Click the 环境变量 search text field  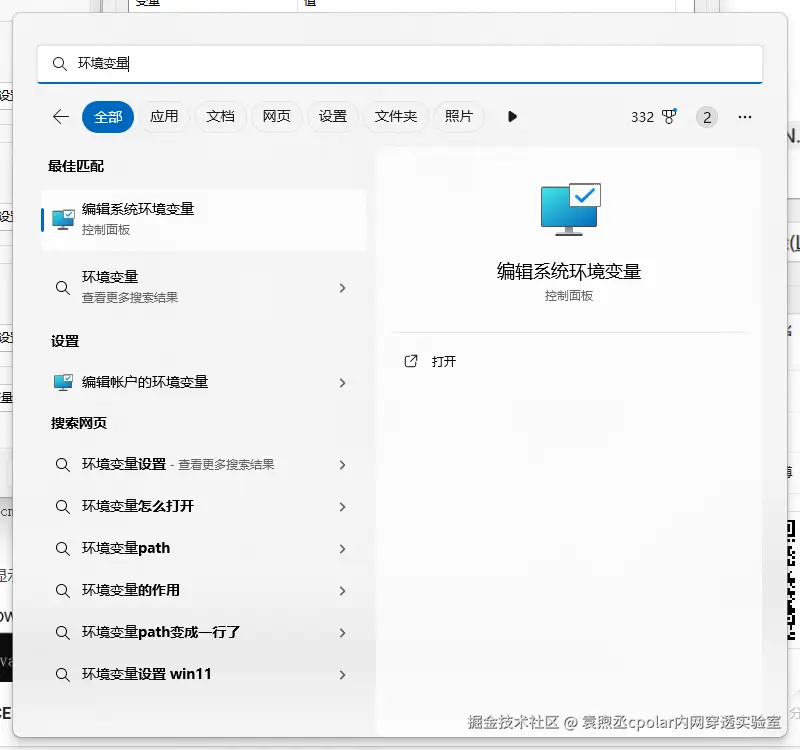click(400, 64)
